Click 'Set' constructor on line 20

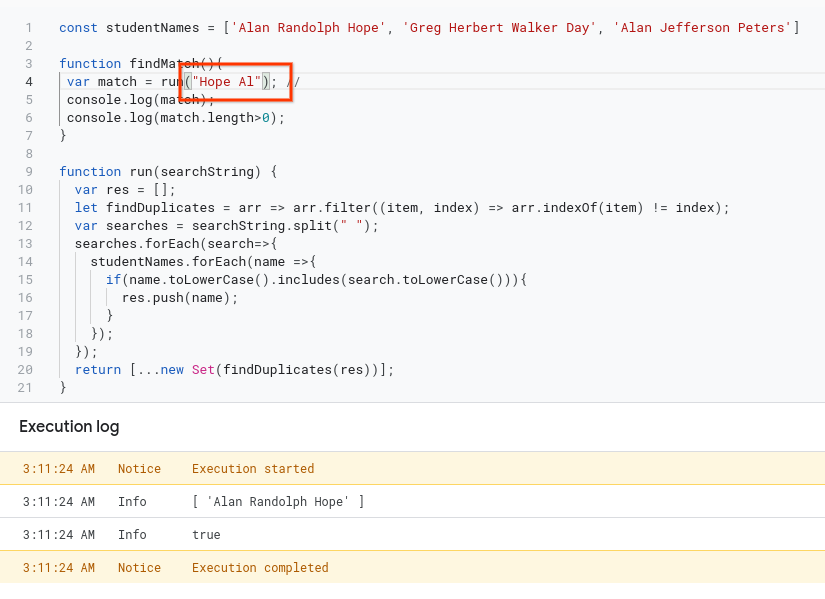point(203,370)
